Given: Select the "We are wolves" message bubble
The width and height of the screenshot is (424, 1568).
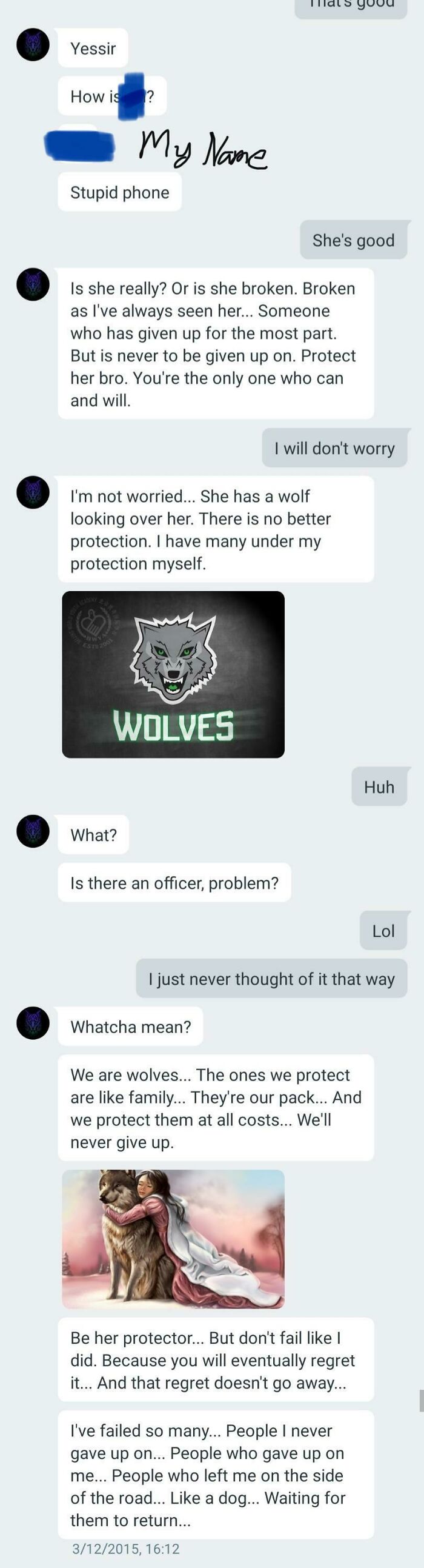Looking at the screenshot, I should 216,1108.
